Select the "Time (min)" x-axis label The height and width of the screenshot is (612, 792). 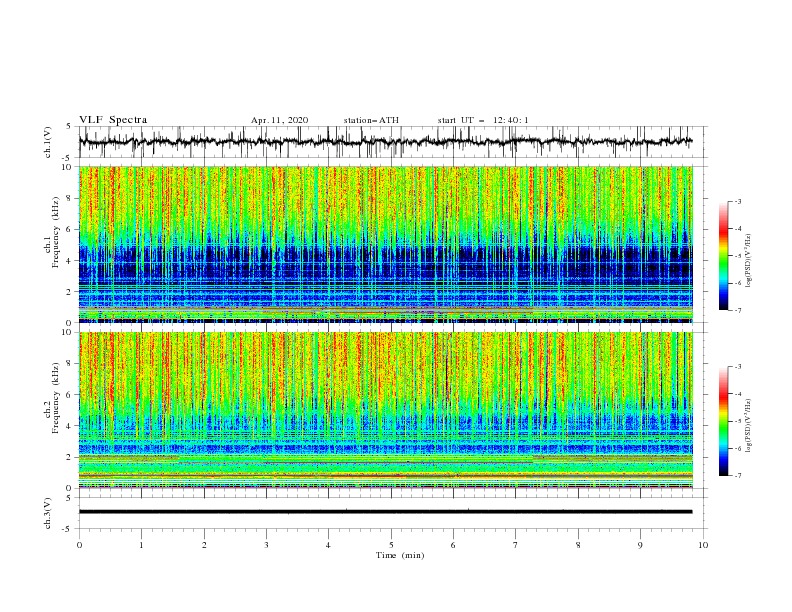[400, 555]
